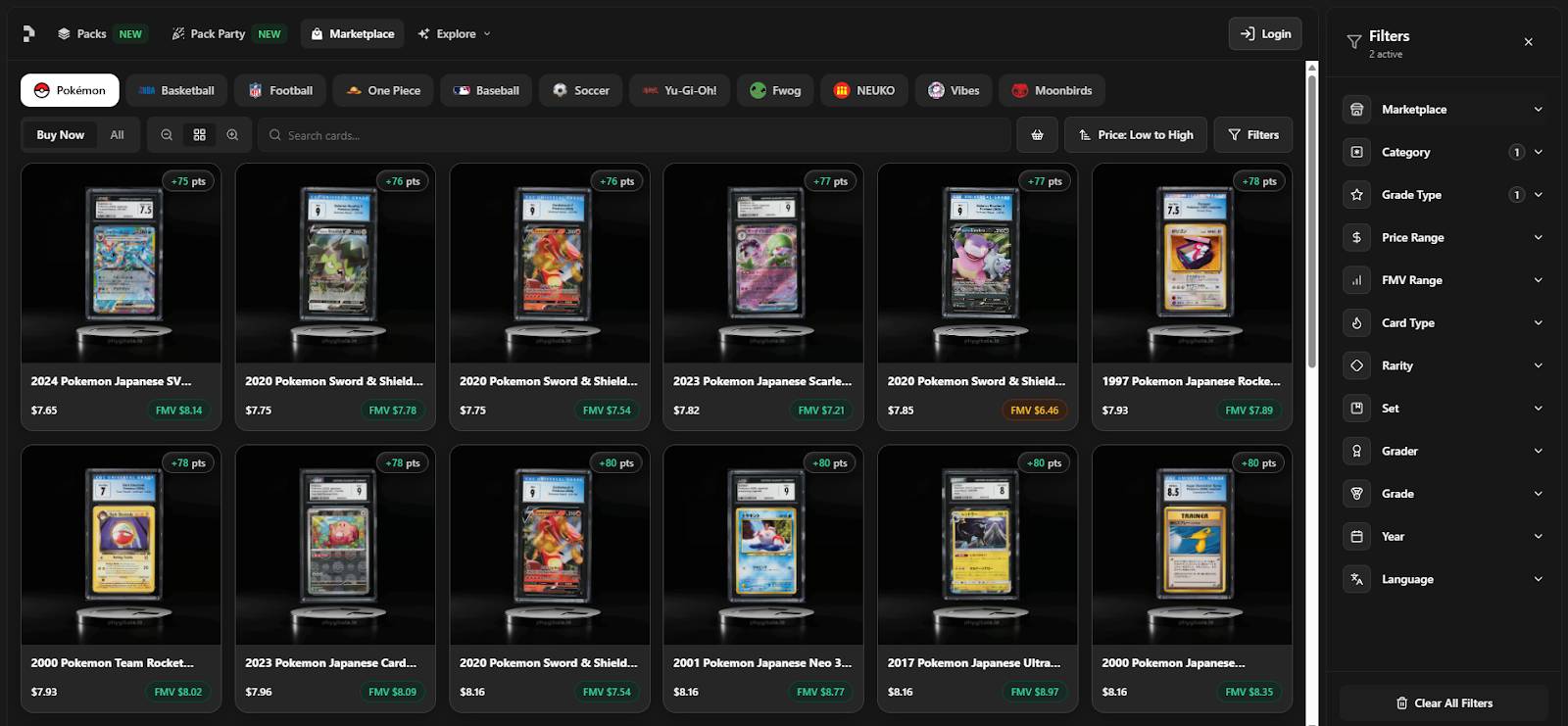Click the site logo in the header
The image size is (1568, 726).
coord(28,33)
